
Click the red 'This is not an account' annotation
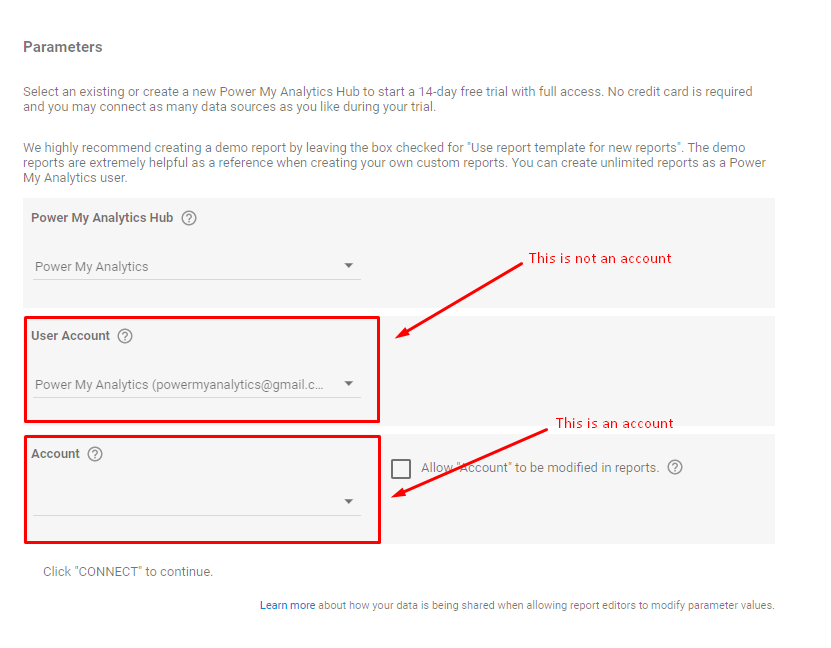pos(600,258)
